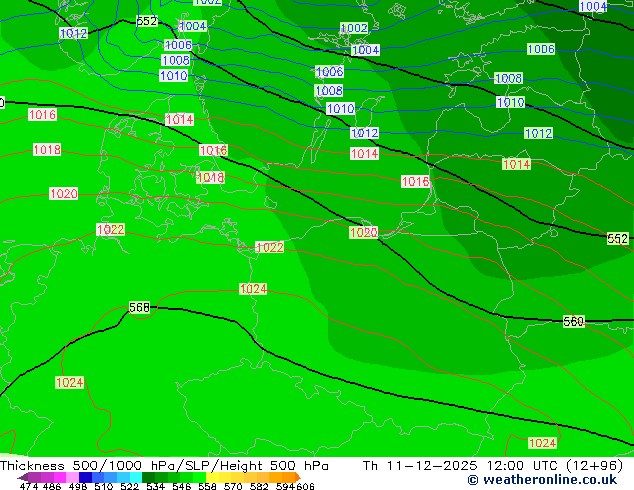Viewport: 634px width, 490px height.
Task: Click the 522 legend value
Action: 129,486
